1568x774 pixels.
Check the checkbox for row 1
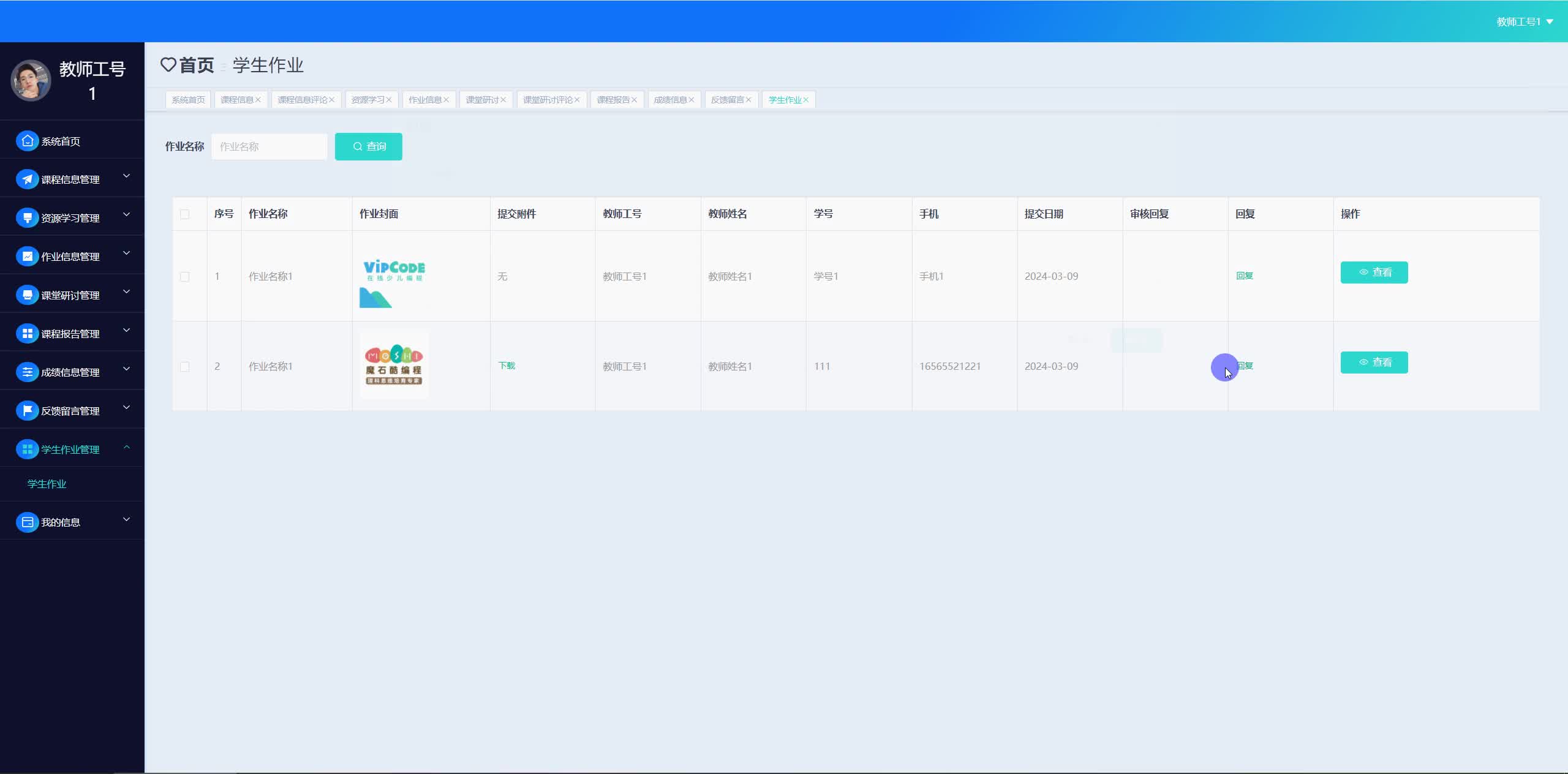(x=184, y=277)
